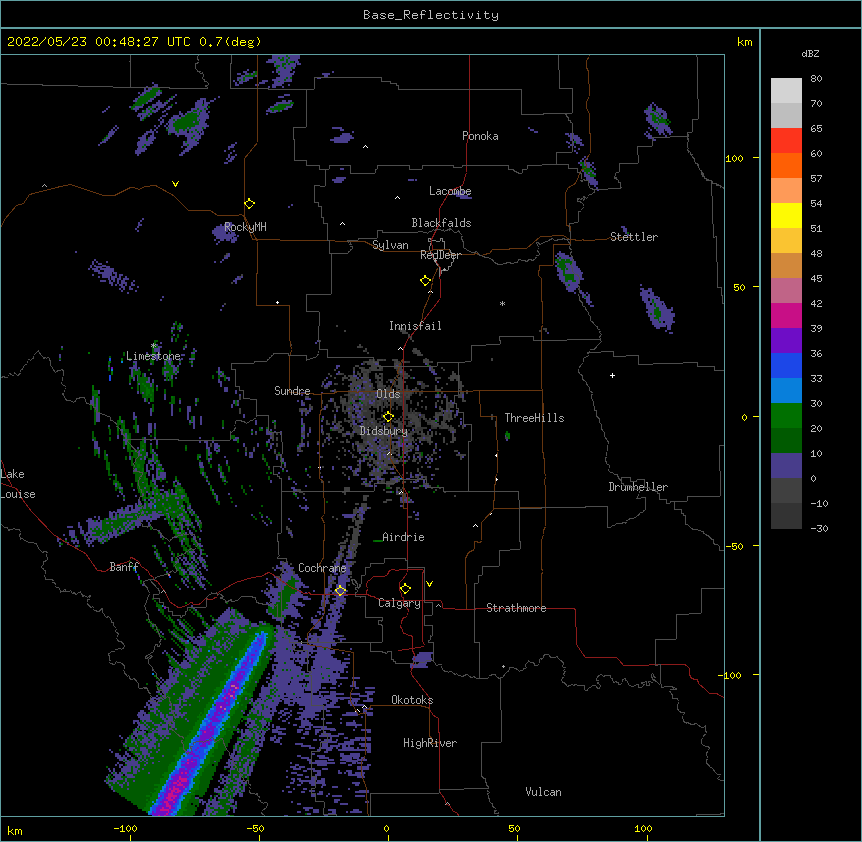This screenshot has height=842, width=862.
Task: Click the Banff label
Action: 124,567
